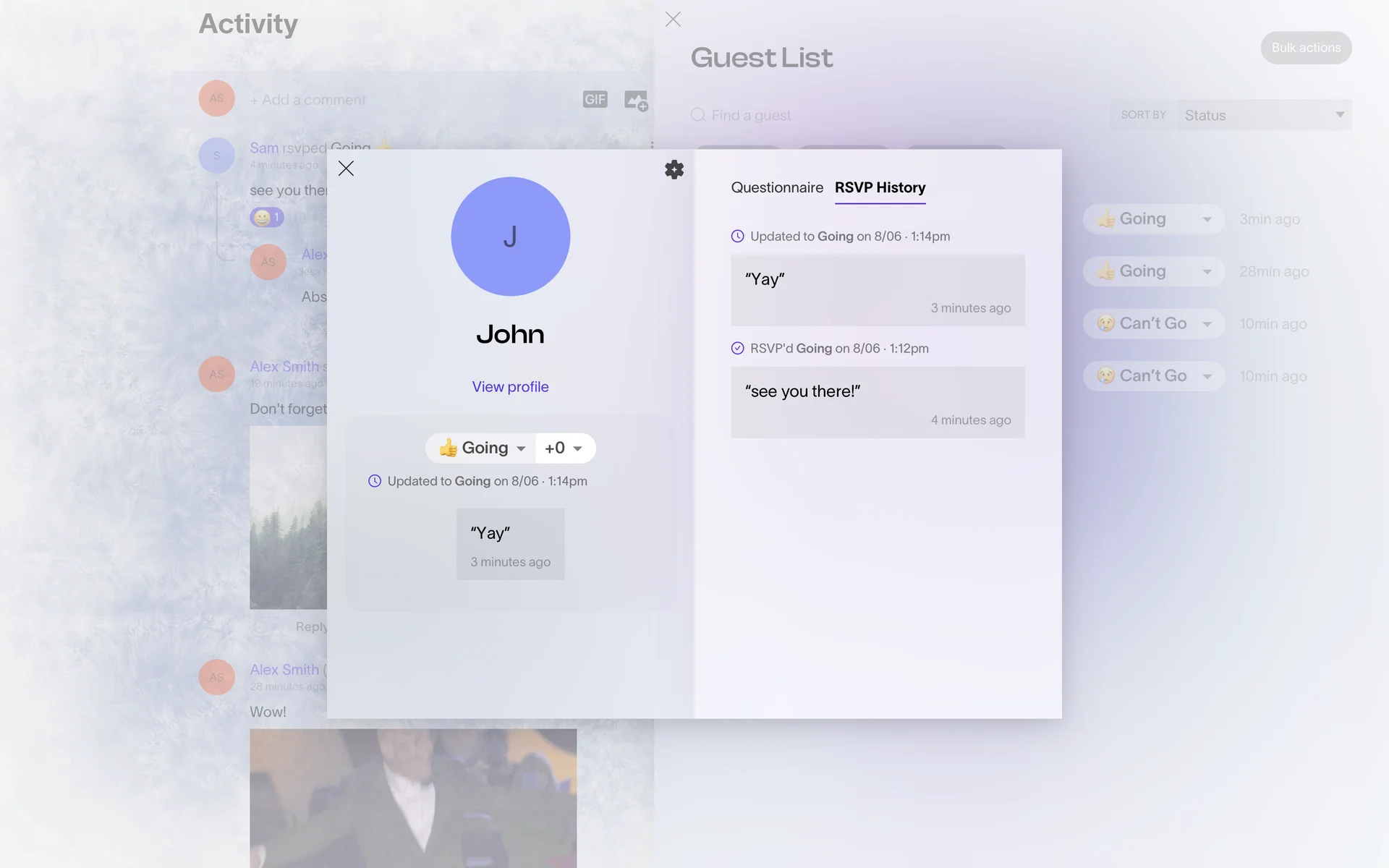Select the RSVP History tab

pos(880,187)
